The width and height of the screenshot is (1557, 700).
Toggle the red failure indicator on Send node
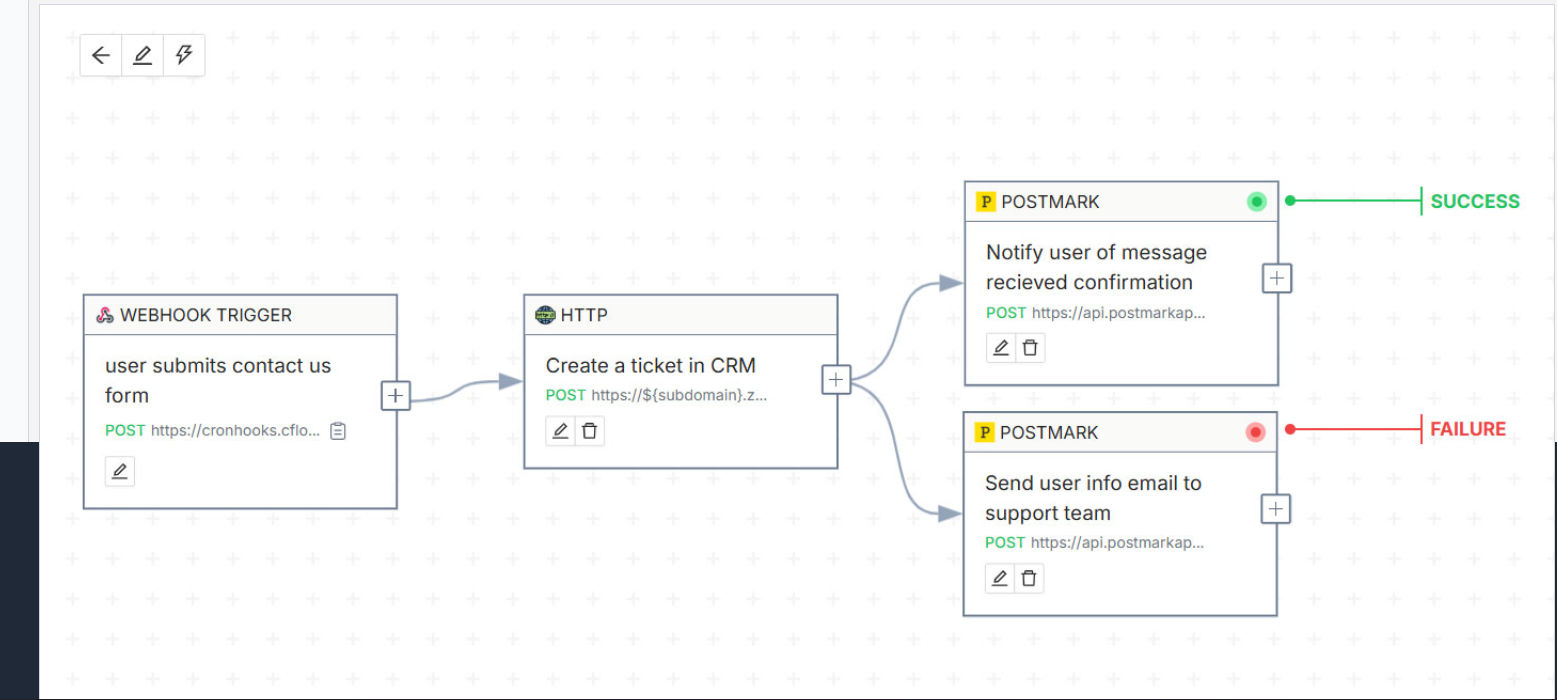pyautogui.click(x=1254, y=432)
